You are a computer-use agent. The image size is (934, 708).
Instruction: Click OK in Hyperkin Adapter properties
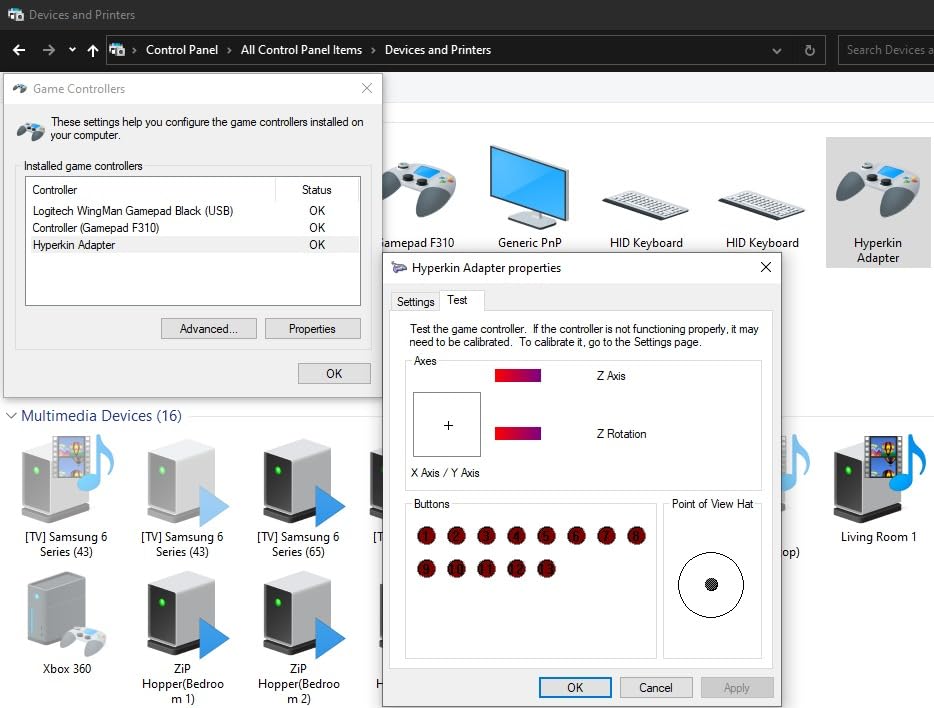[x=575, y=687]
